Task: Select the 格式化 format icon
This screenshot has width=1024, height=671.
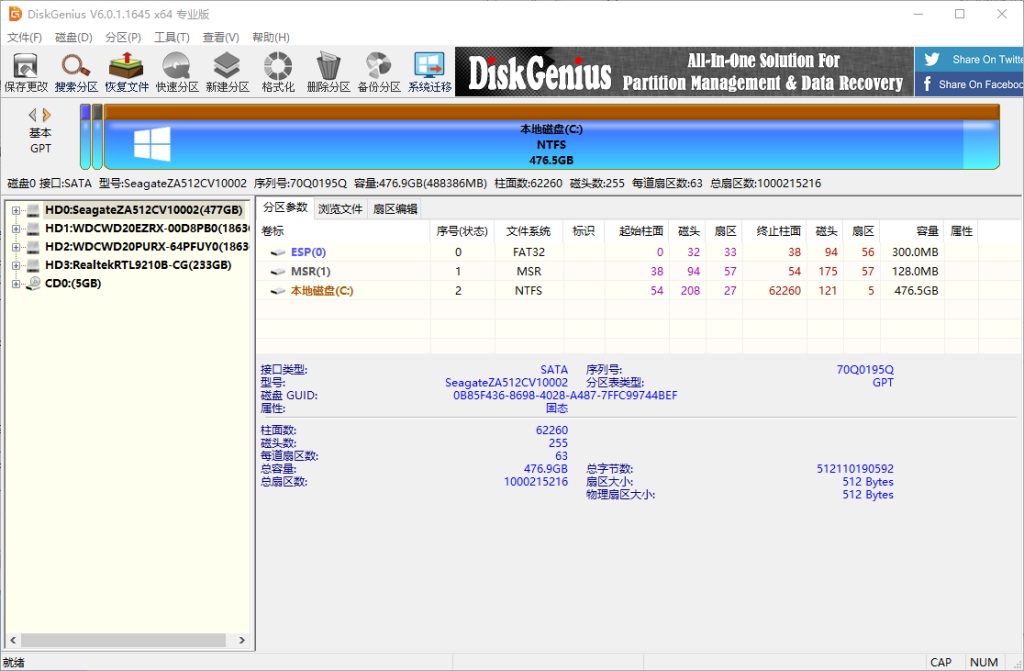Action: [278, 72]
